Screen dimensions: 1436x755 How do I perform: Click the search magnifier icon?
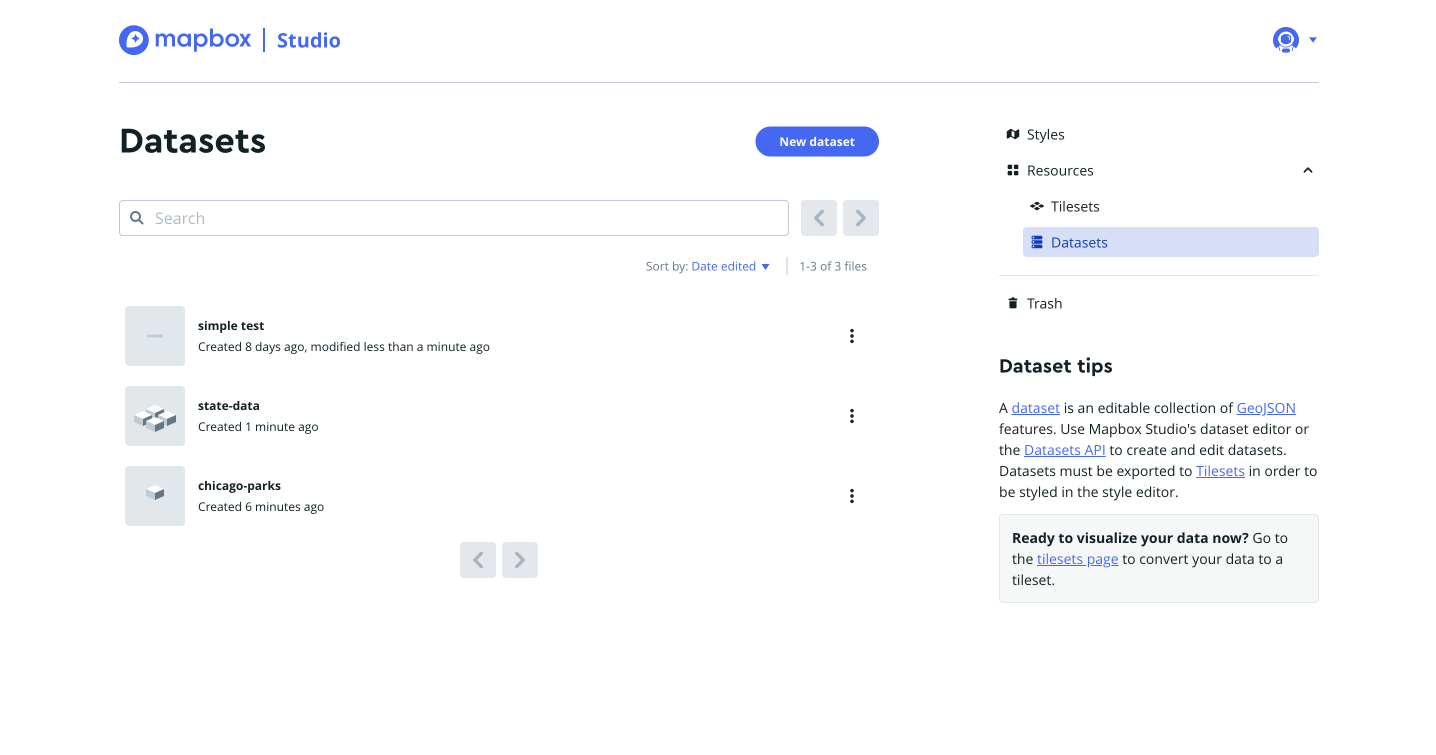coord(137,218)
